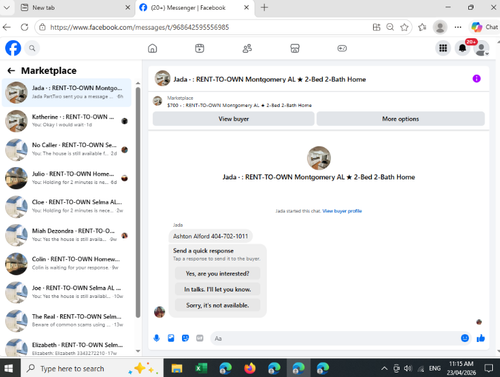Open the favorites list icon
This screenshot has height=377, width=500.
[x=422, y=27]
